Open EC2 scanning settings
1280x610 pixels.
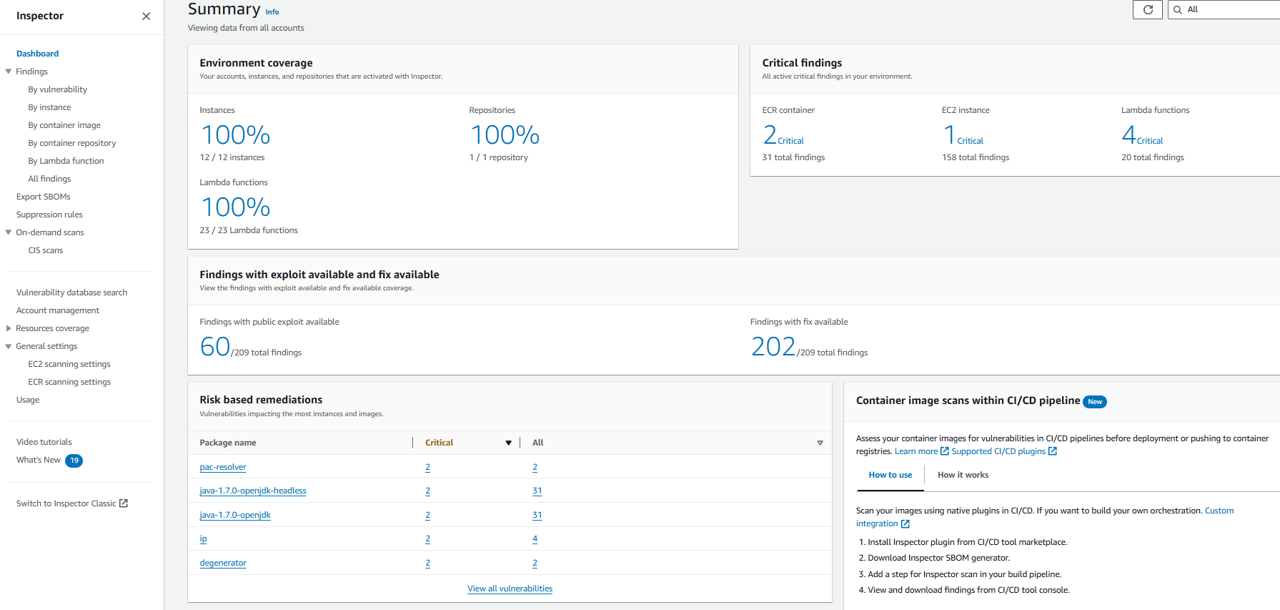point(69,364)
